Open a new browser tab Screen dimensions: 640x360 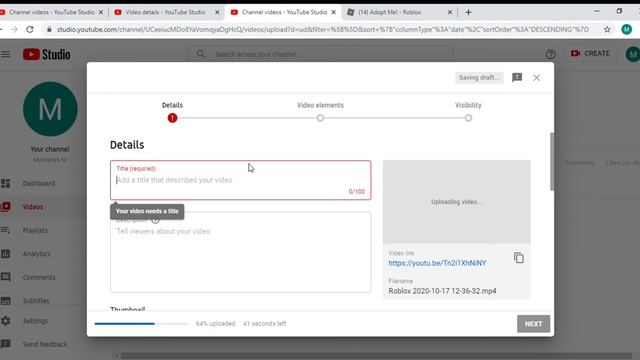coord(468,12)
